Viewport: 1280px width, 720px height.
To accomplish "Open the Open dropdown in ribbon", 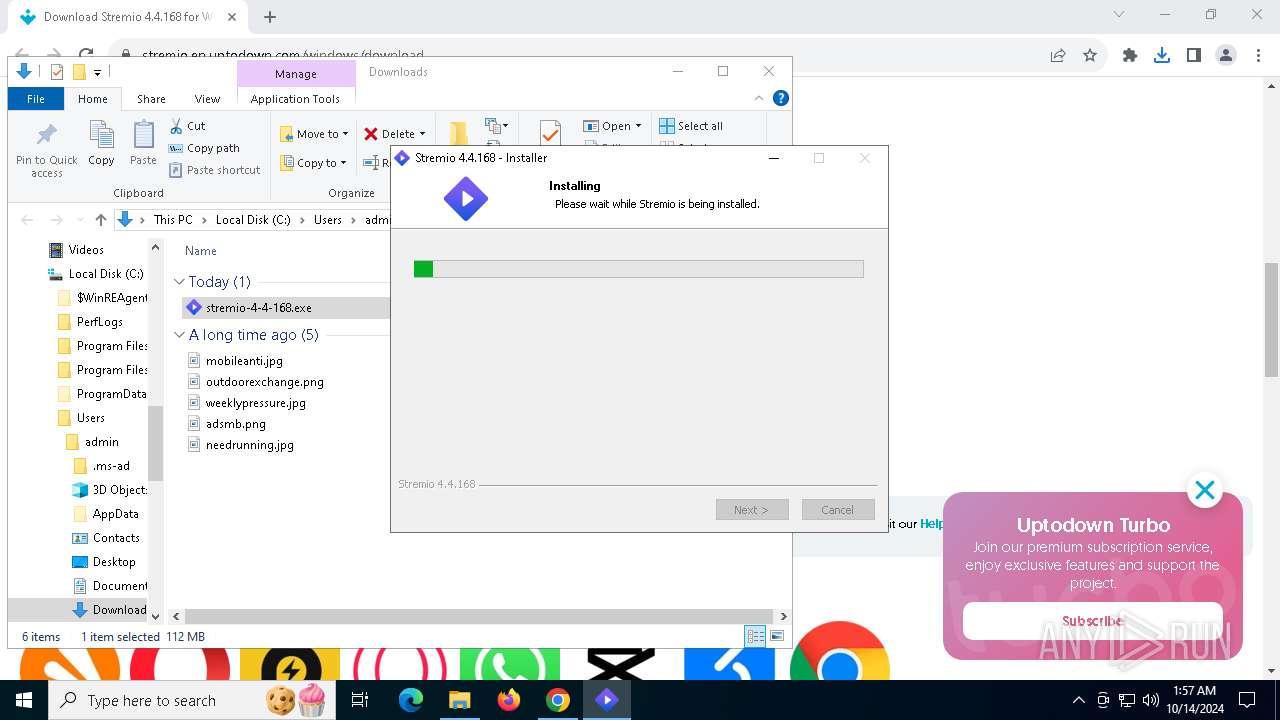I will pyautogui.click(x=611, y=126).
